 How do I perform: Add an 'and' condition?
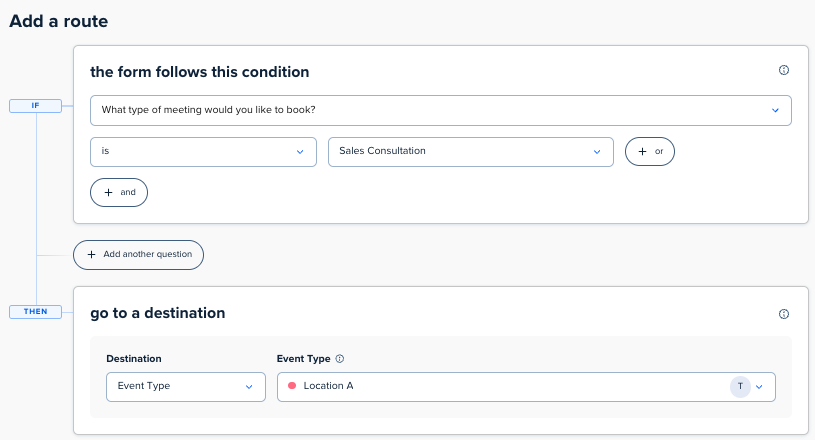pos(119,192)
